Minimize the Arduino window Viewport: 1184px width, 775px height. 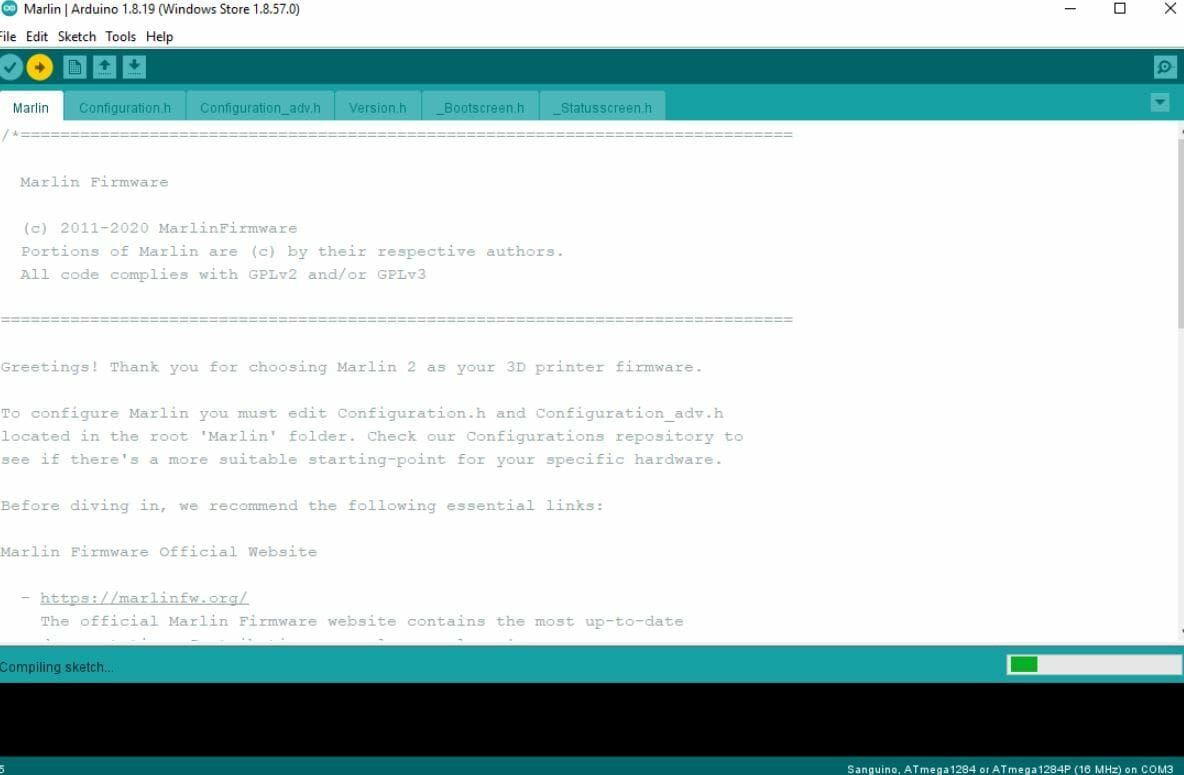click(x=1070, y=8)
